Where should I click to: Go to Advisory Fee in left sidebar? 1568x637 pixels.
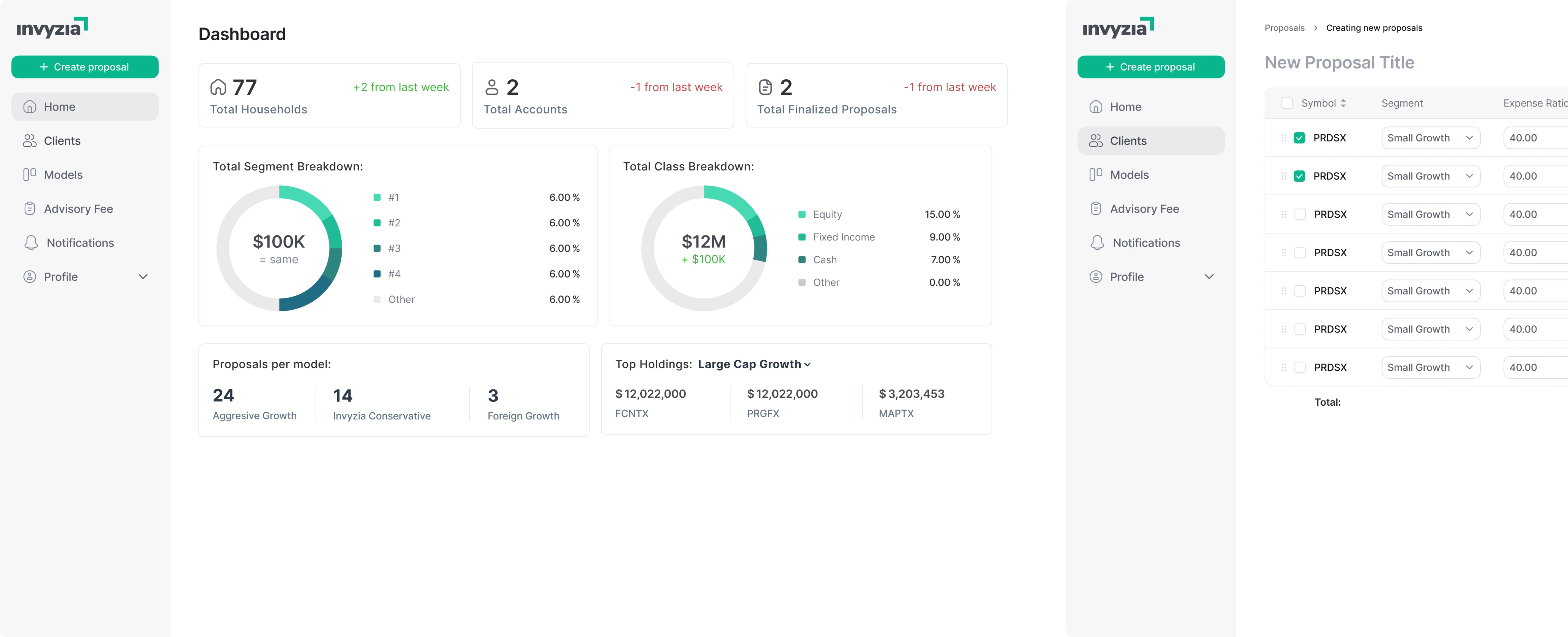point(78,209)
